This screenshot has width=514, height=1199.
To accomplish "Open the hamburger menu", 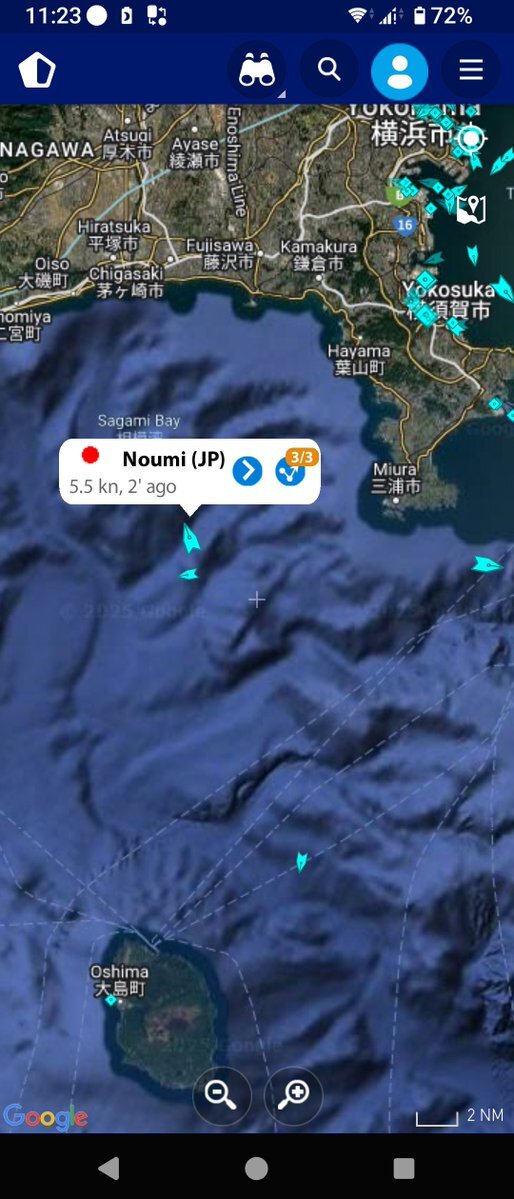I will coord(470,70).
